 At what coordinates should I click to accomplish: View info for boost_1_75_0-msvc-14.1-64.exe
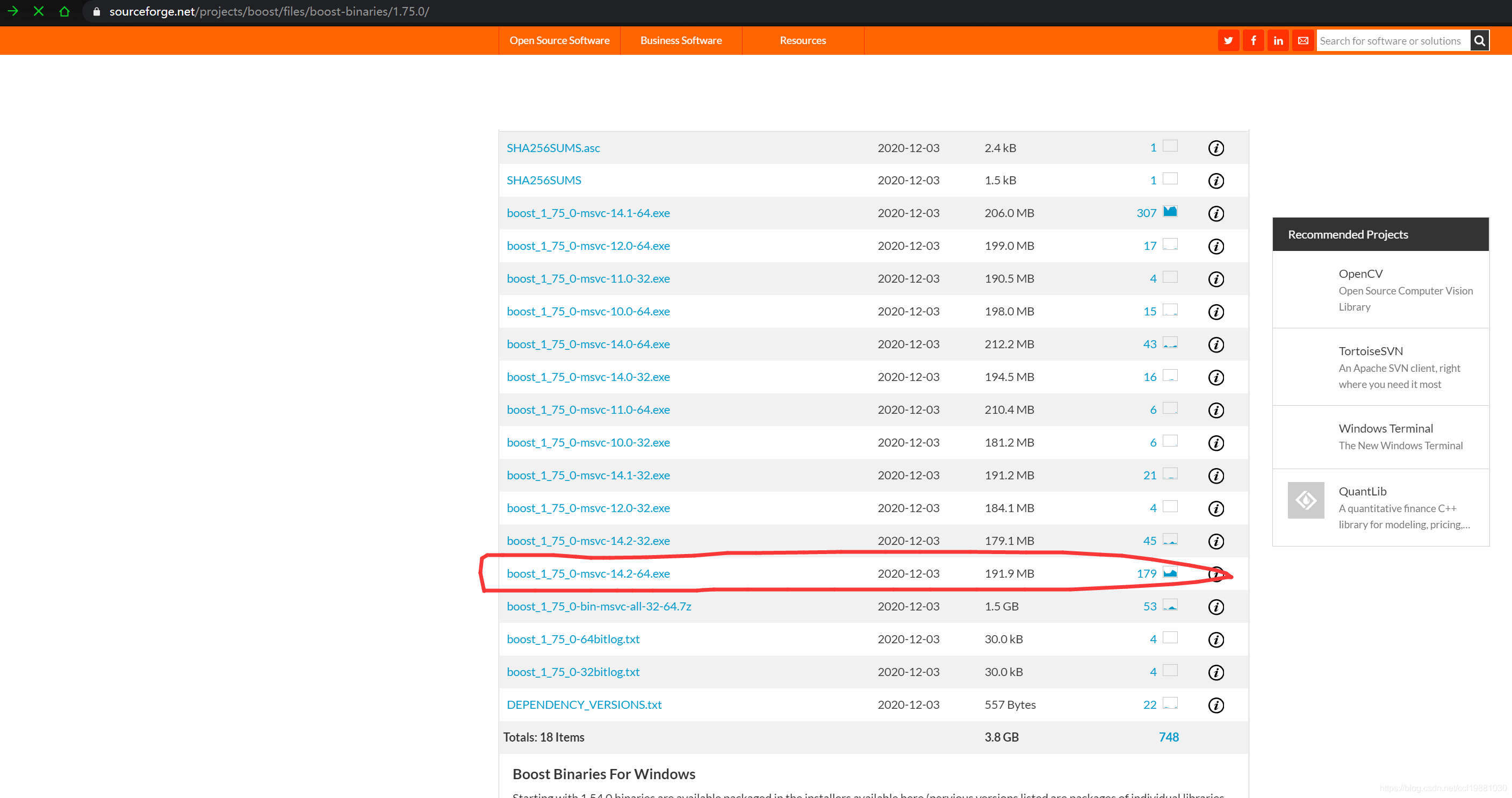[x=1215, y=213]
